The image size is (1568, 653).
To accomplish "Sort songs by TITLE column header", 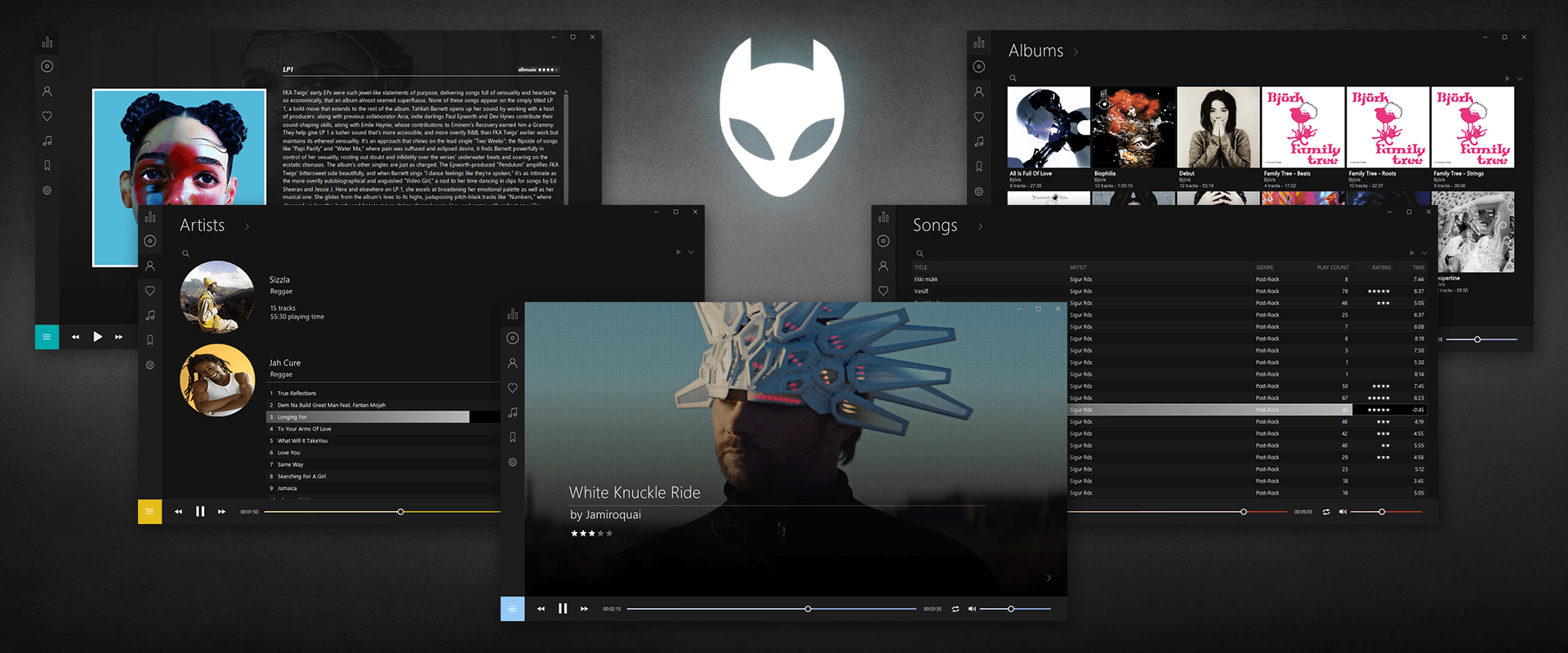I will (x=920, y=268).
